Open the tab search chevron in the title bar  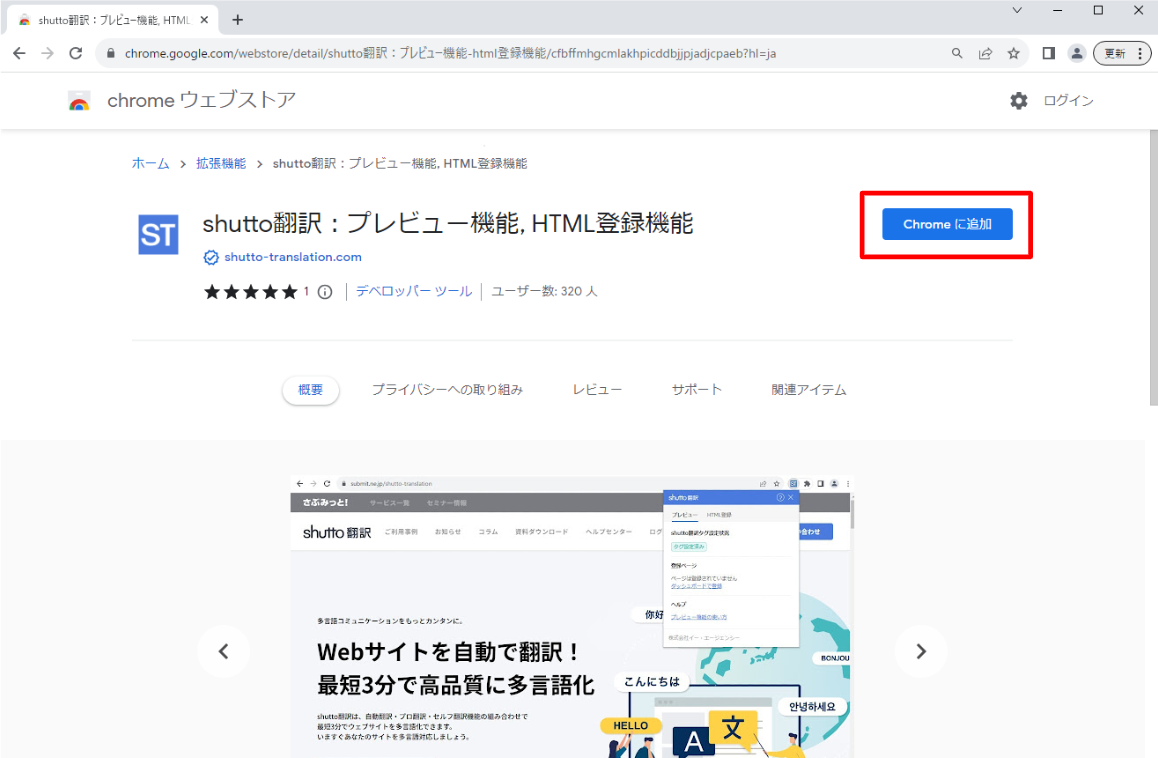pyautogui.click(x=1017, y=10)
